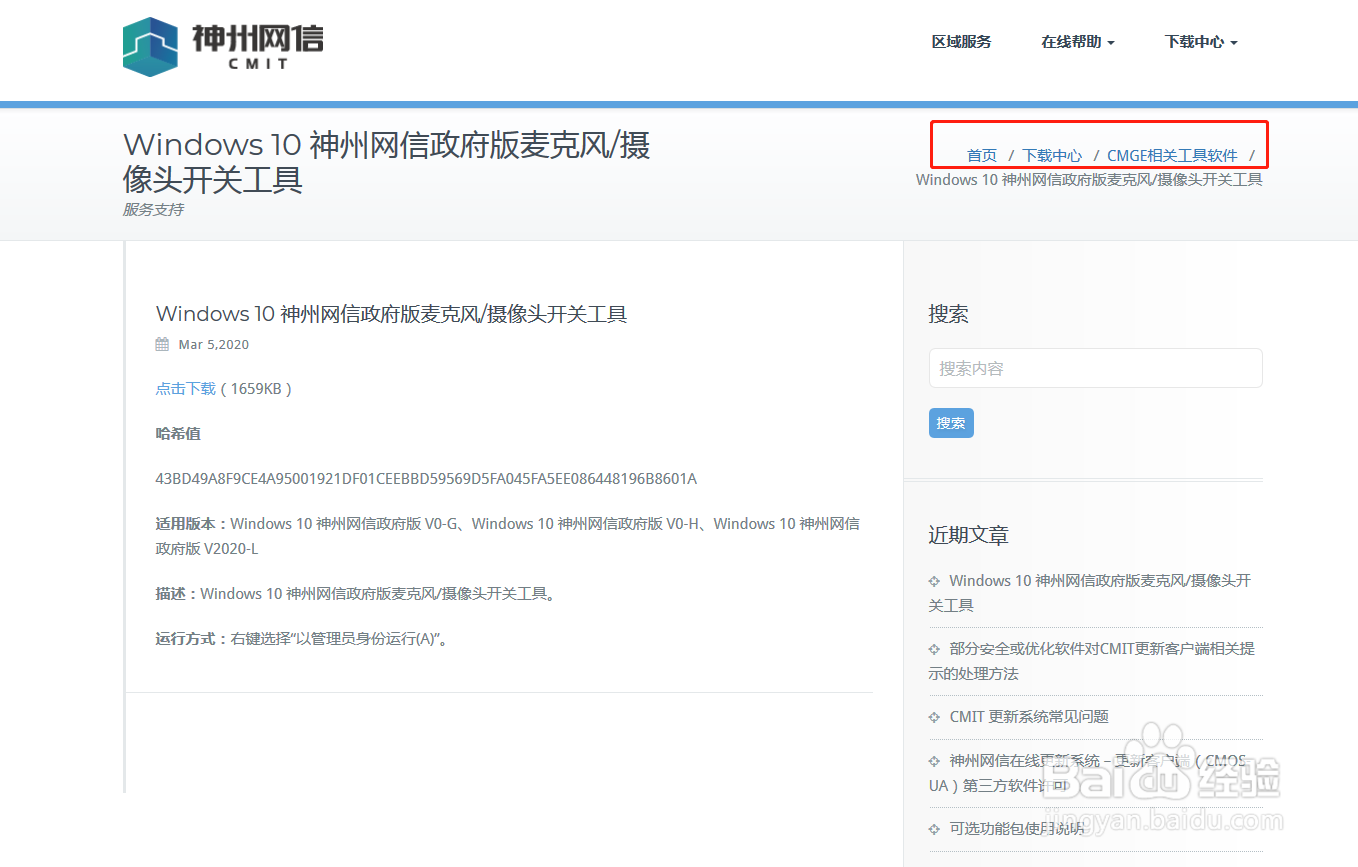Screen dimensions: 1358x867
Task: Click the diamond icon beside 可选功能包使用说明
Action: tap(936, 828)
